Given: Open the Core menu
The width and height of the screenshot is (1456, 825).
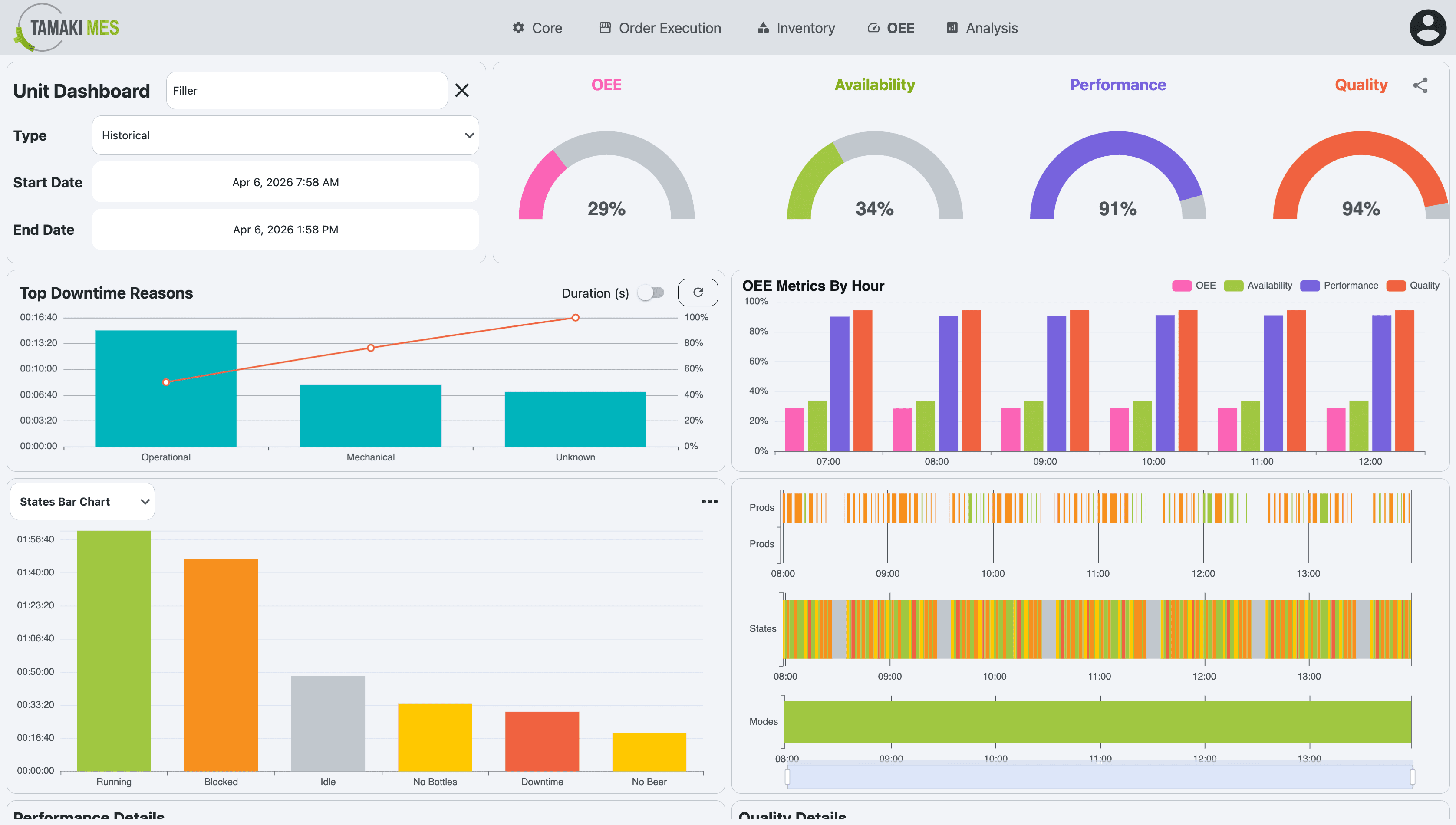Looking at the screenshot, I should click(537, 28).
